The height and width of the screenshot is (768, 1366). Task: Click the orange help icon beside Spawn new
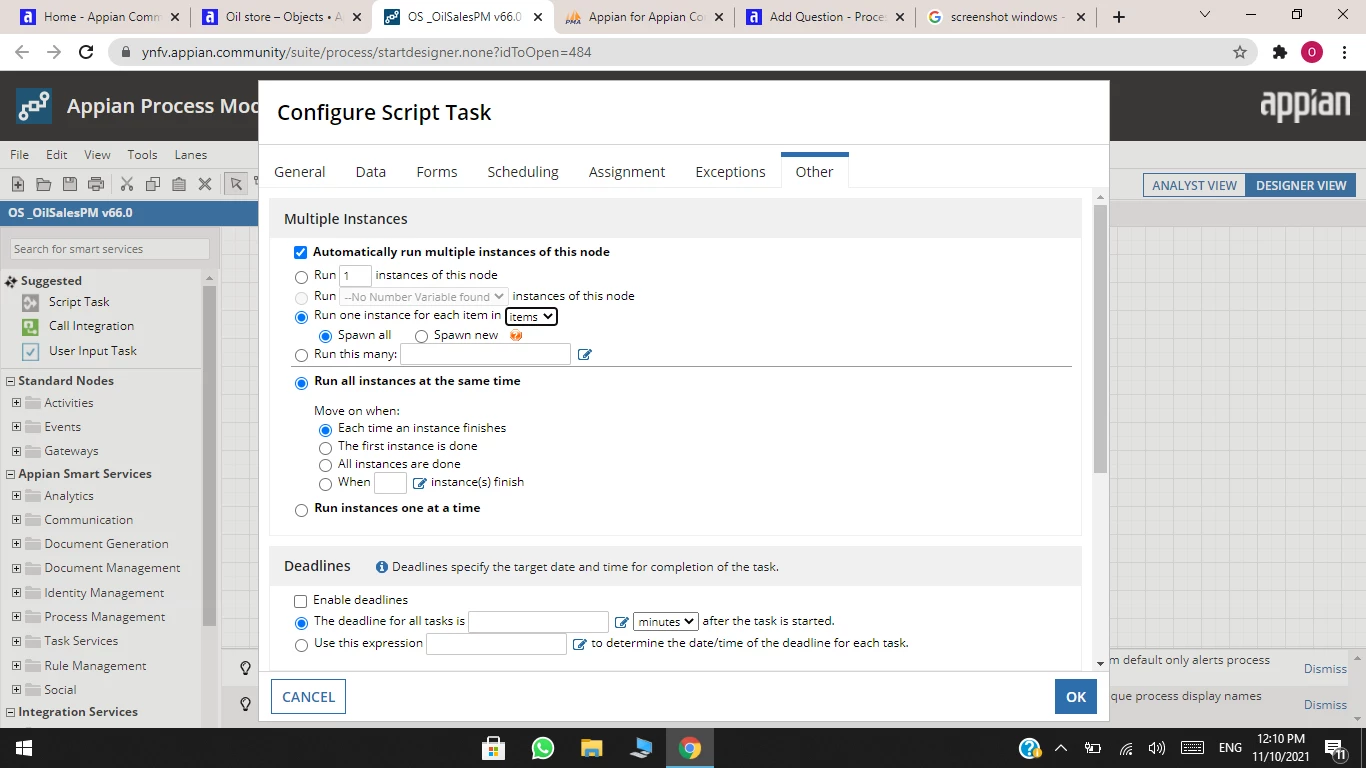point(516,336)
